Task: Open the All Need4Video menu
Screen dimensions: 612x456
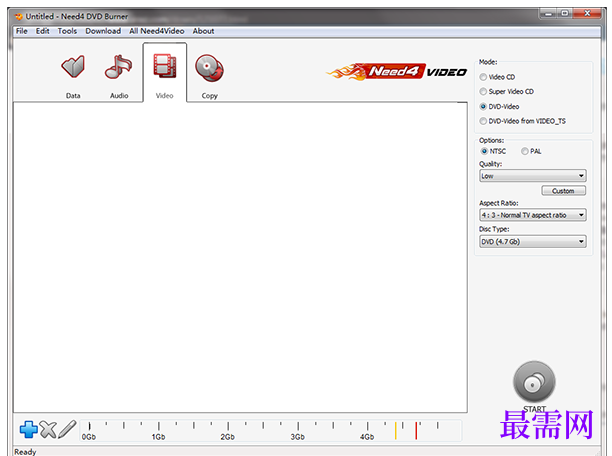Action: [157, 31]
